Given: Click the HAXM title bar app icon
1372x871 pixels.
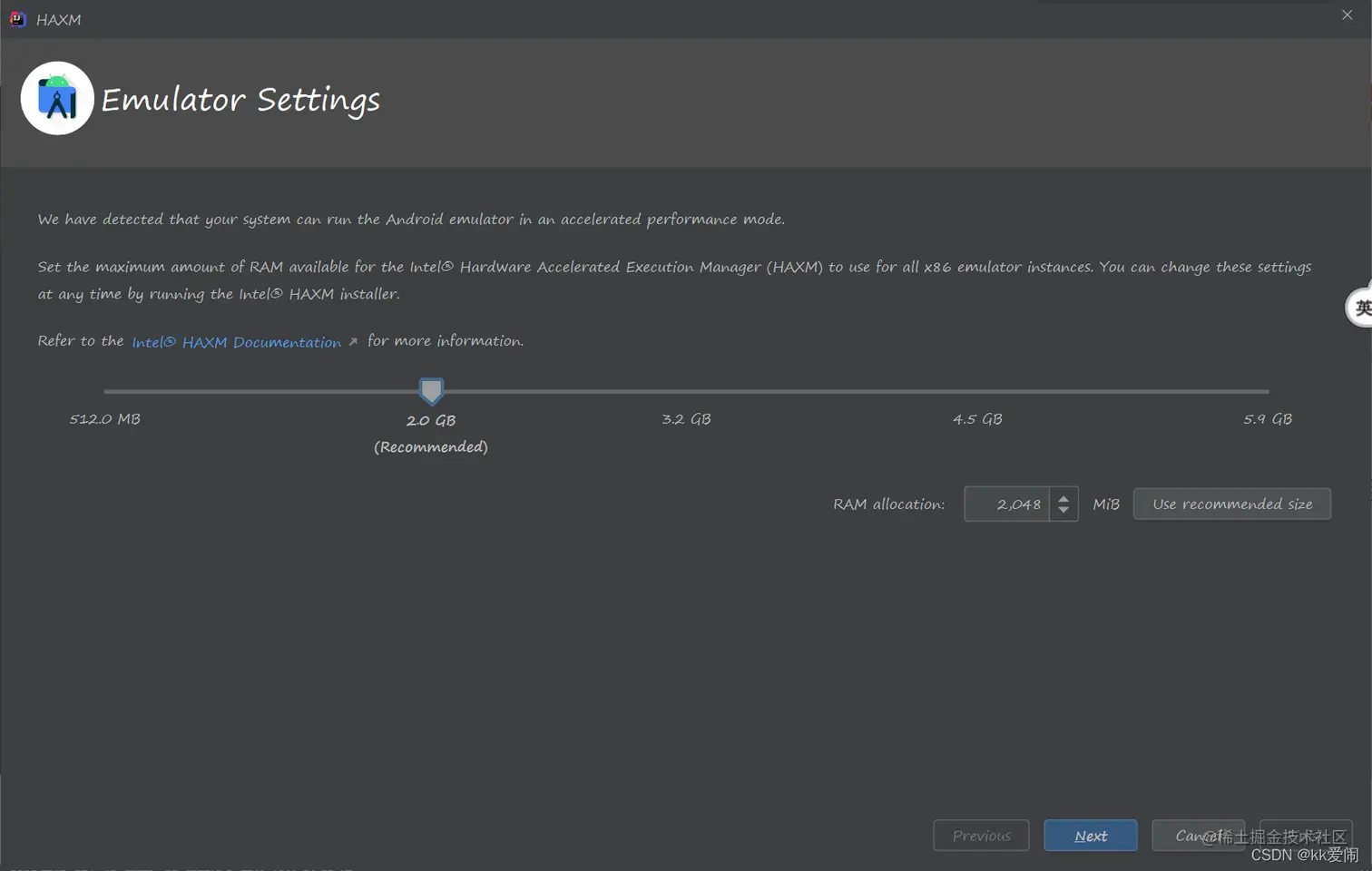Looking at the screenshot, I should [17, 19].
